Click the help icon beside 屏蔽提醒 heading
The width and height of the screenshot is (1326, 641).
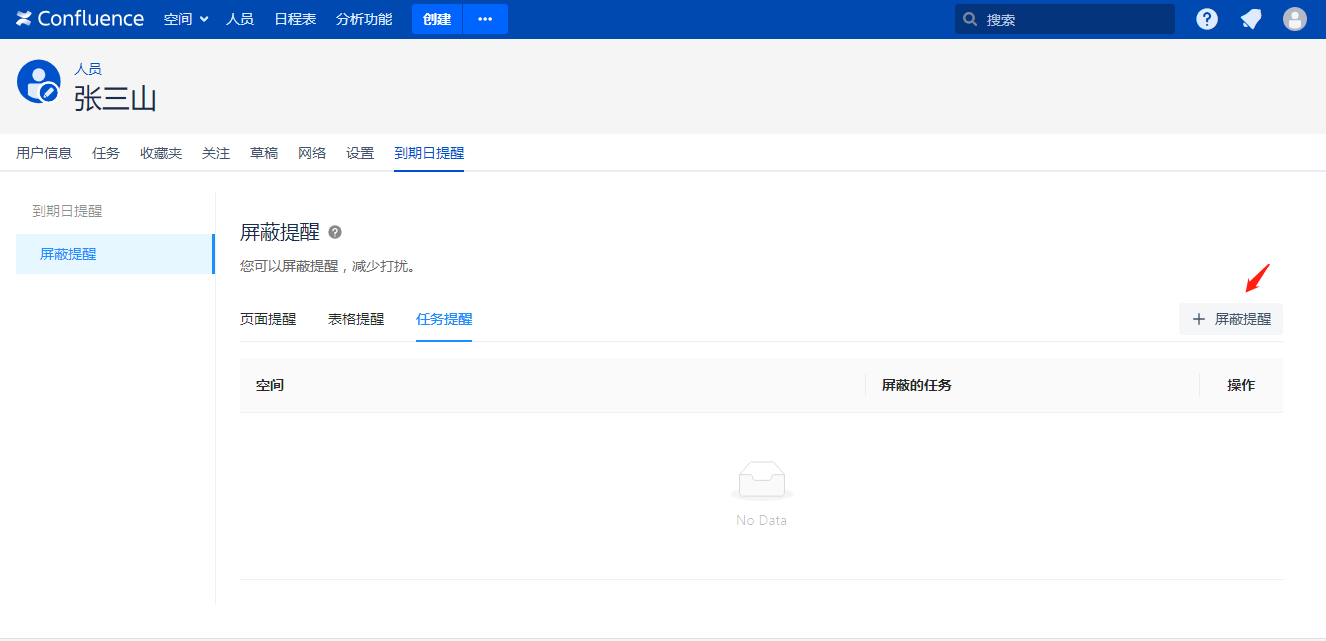pos(335,232)
